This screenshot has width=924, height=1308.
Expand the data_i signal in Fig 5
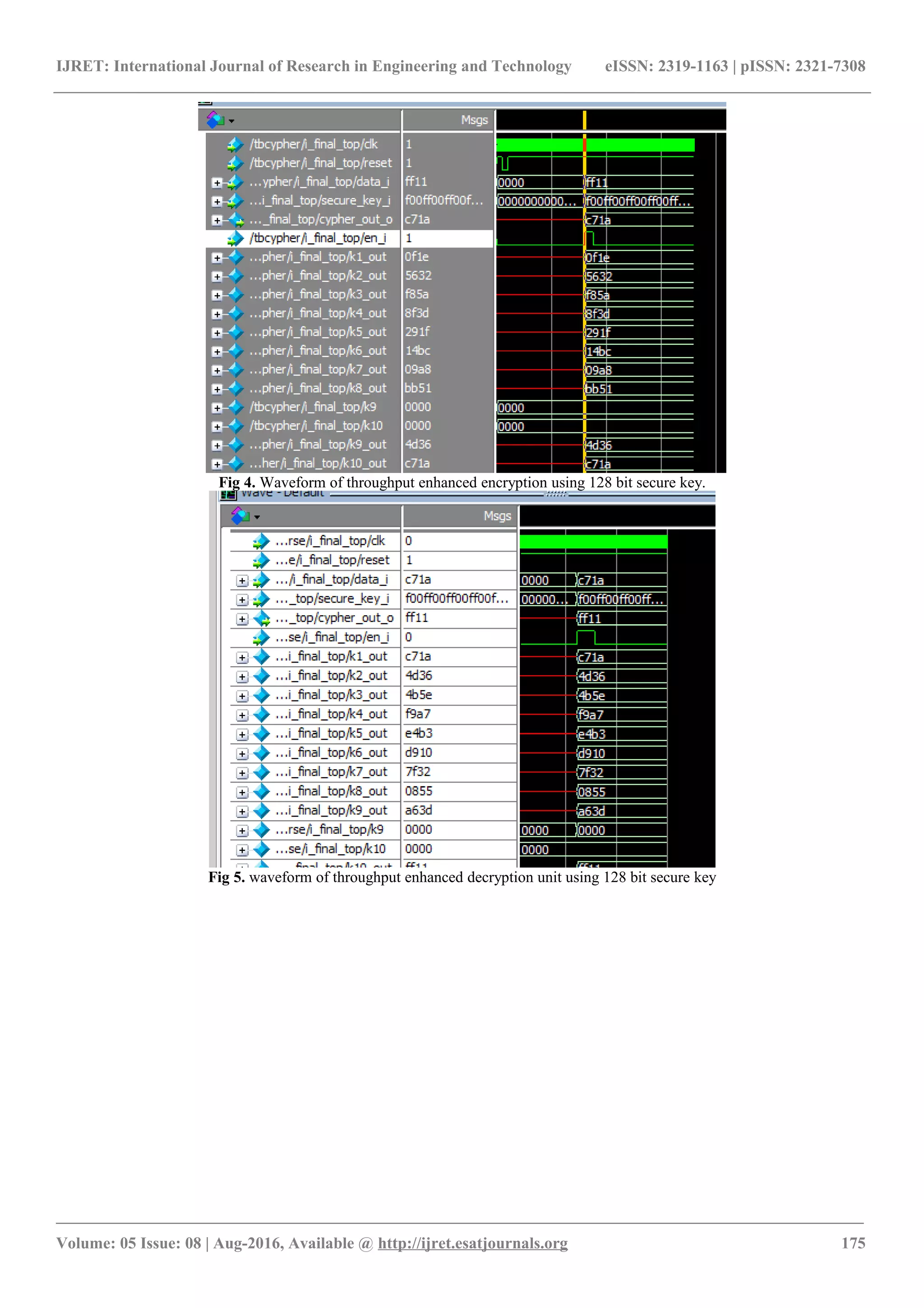[243, 581]
